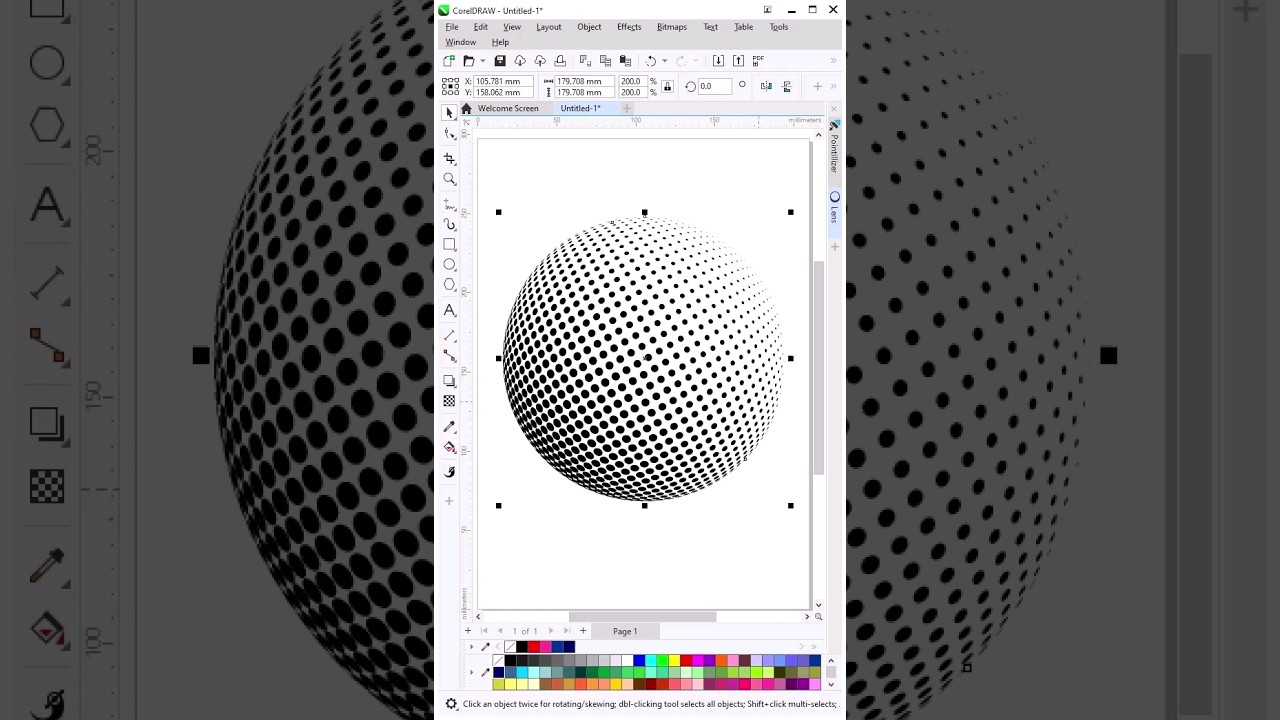Select the Artistic Media tool
Screen dimensions: 1280x720
coord(449,224)
